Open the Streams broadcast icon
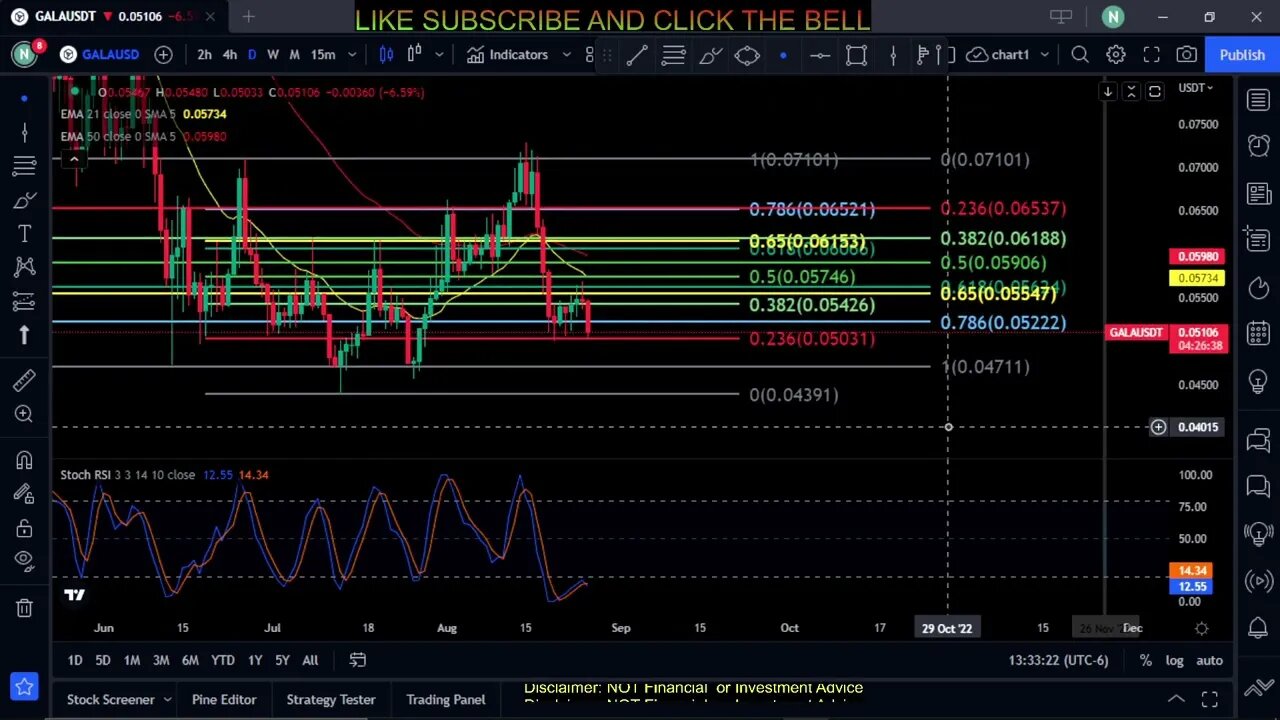The height and width of the screenshot is (720, 1280). coord(1258,581)
